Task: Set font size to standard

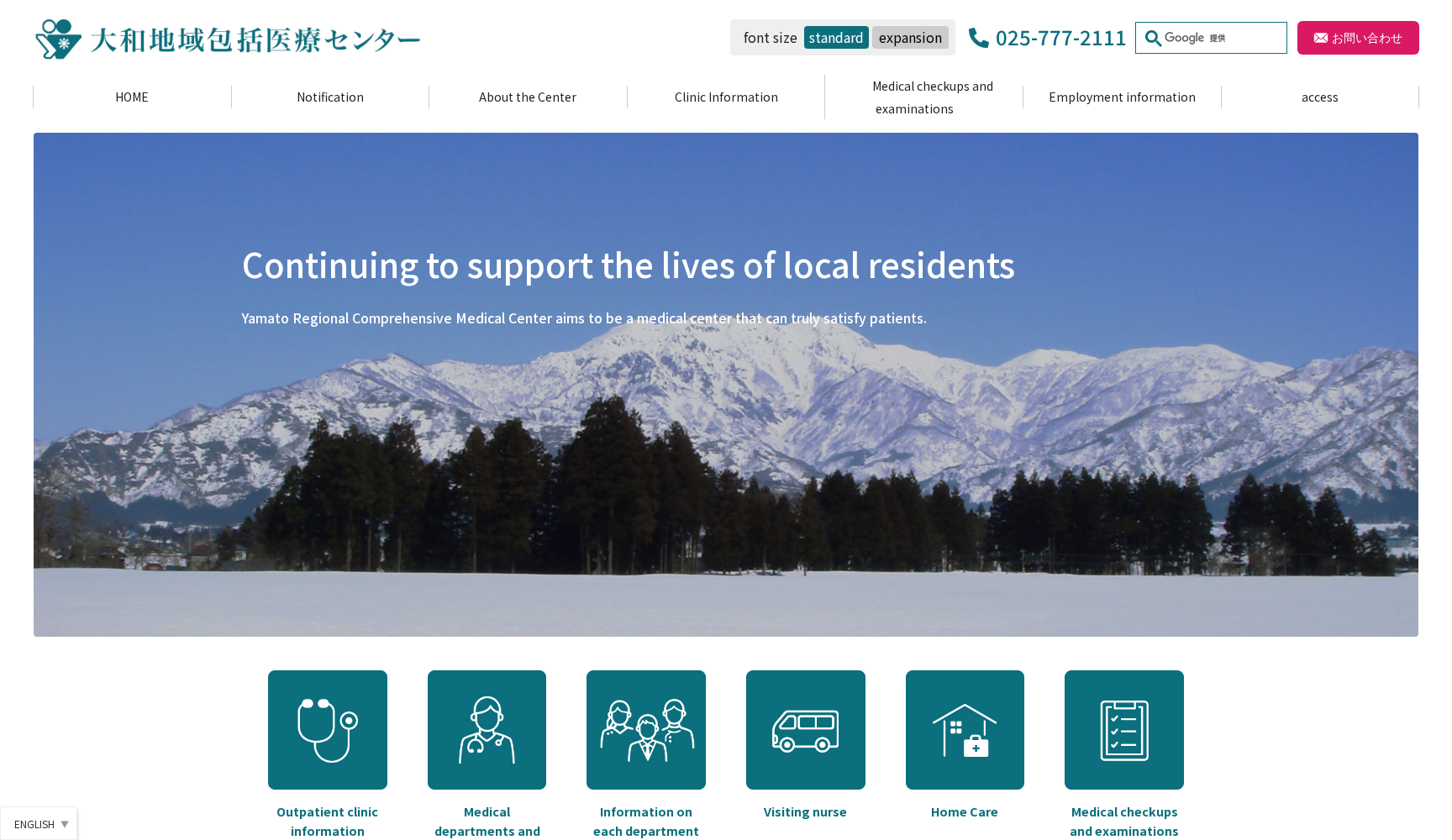Action: click(835, 38)
